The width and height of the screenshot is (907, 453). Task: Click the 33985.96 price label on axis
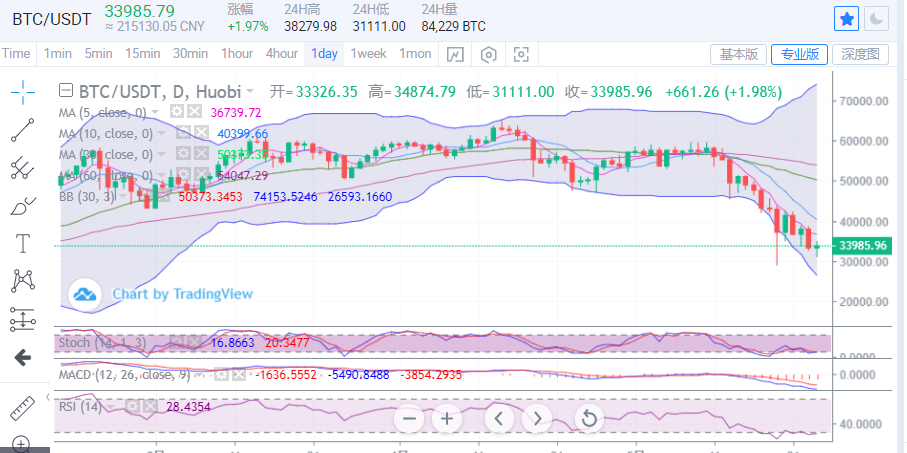[x=862, y=246]
